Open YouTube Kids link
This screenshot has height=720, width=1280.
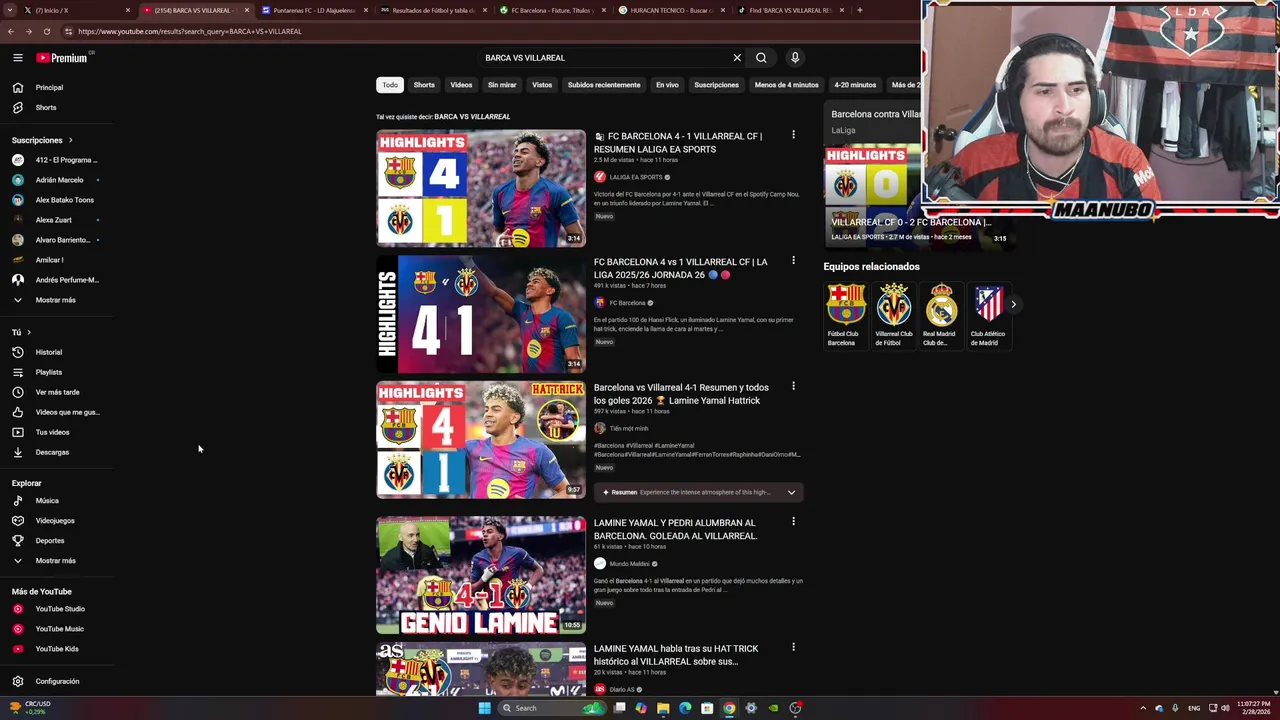(x=57, y=649)
